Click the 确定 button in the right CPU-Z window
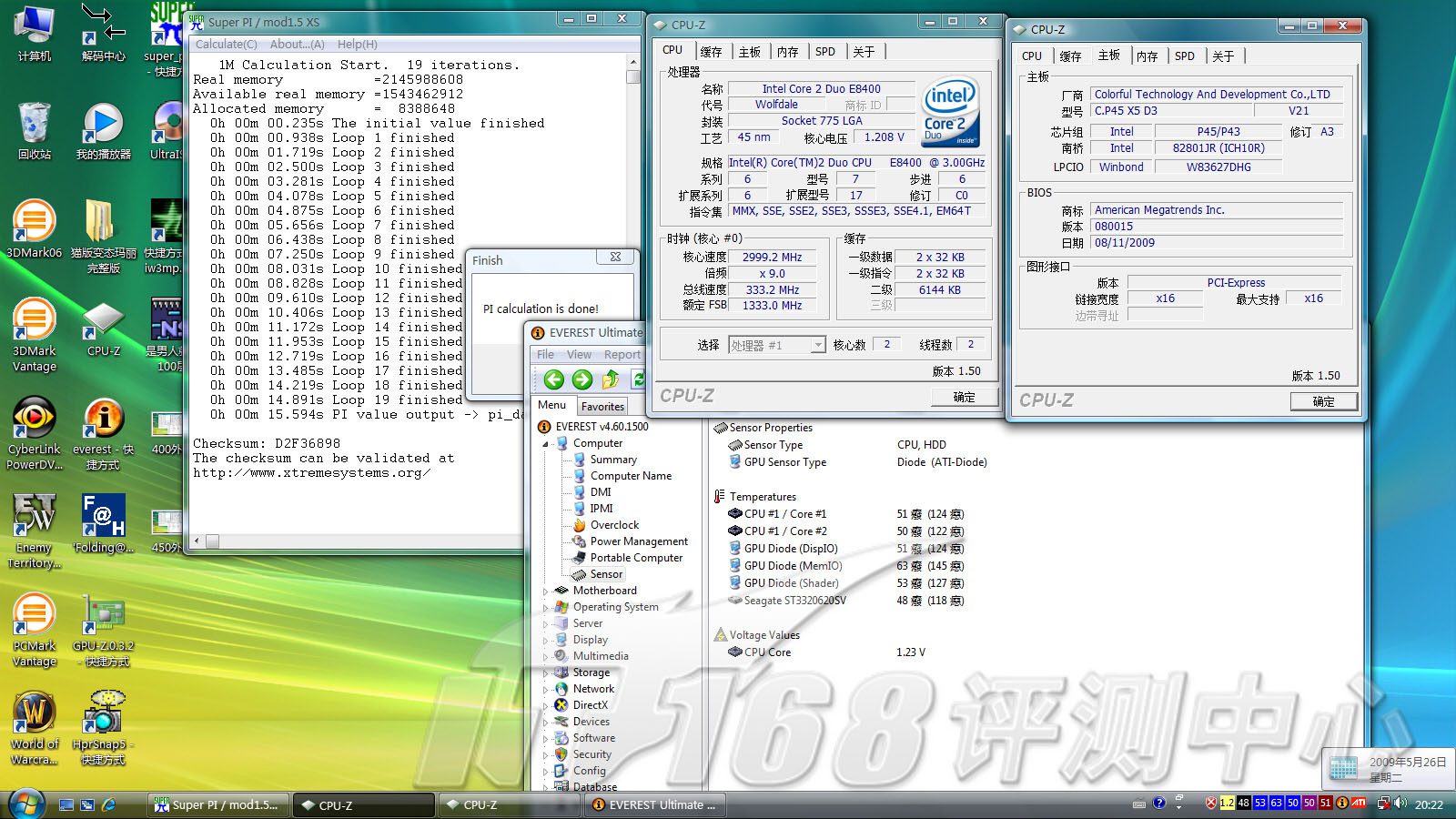The image size is (1456, 819). coord(1323,401)
